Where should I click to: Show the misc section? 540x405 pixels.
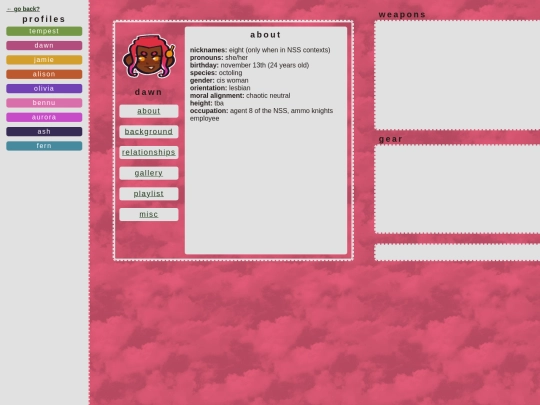[x=149, y=214]
